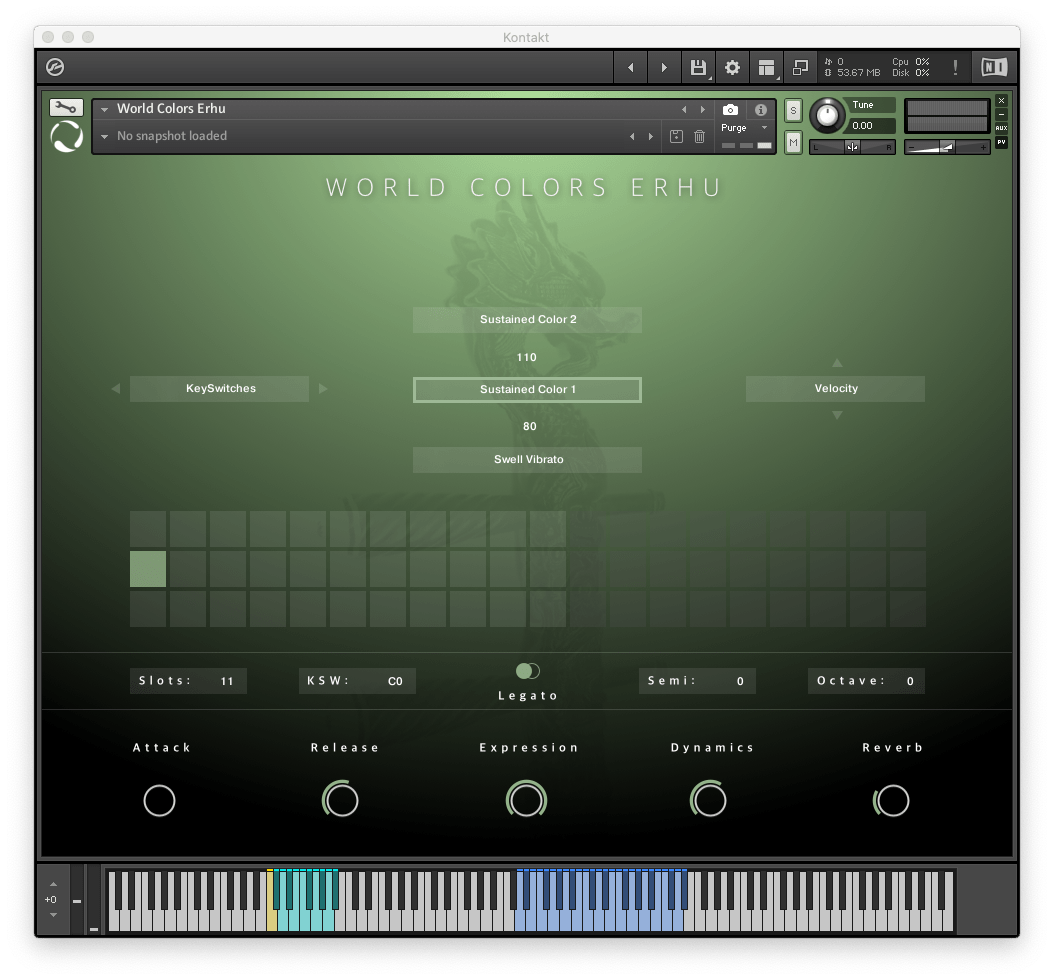The width and height of the screenshot is (1054, 980).
Task: Close the instrument with X button
Action: tap(1002, 100)
